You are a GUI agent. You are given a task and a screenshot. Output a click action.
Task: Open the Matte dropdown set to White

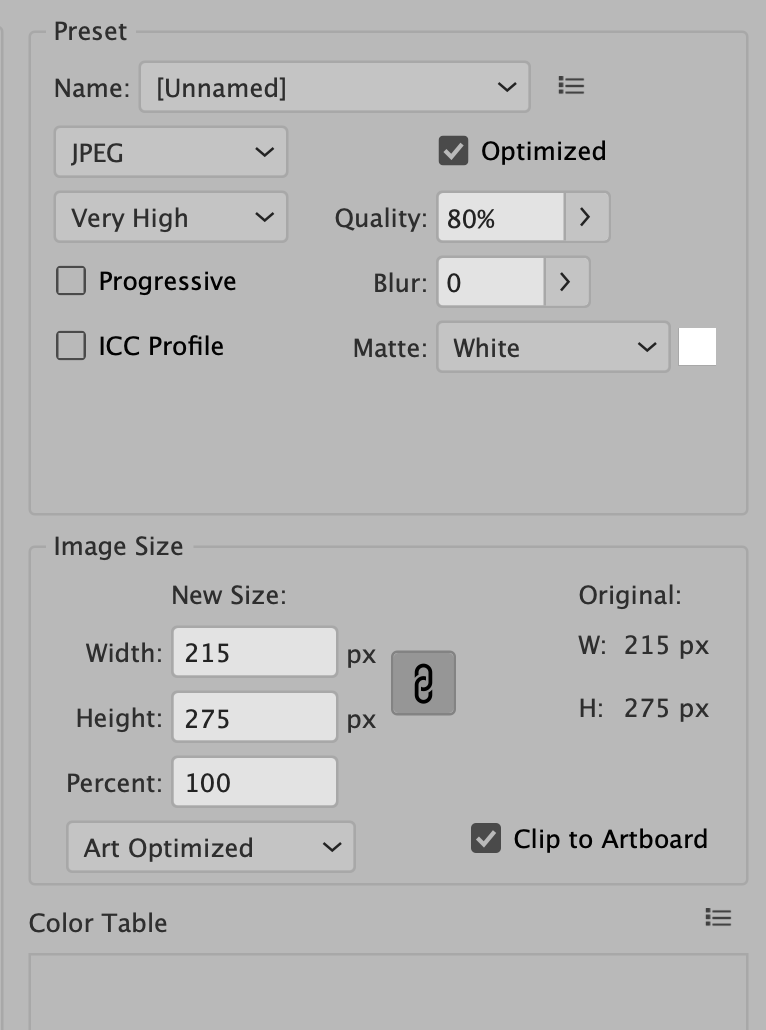coord(553,347)
